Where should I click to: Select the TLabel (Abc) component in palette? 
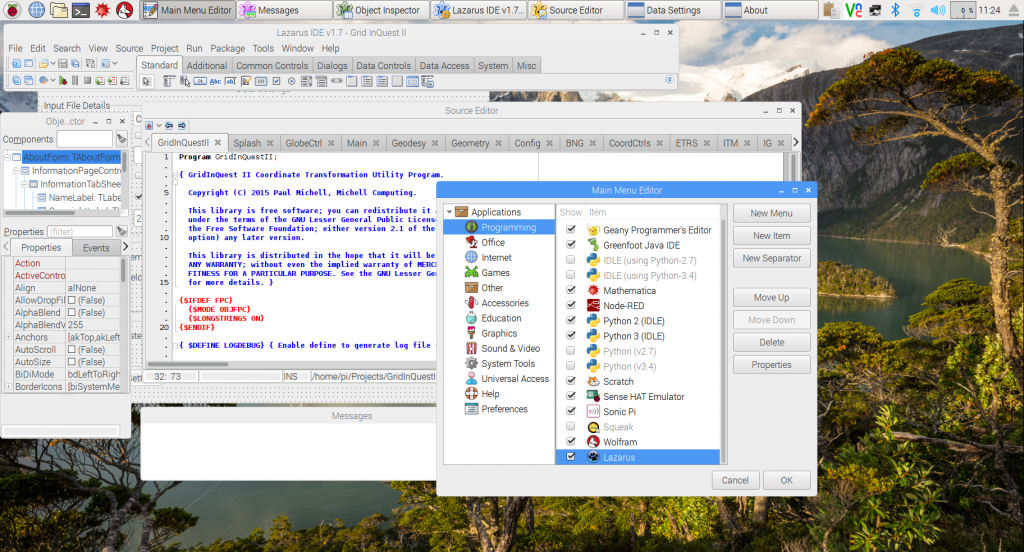(x=216, y=81)
